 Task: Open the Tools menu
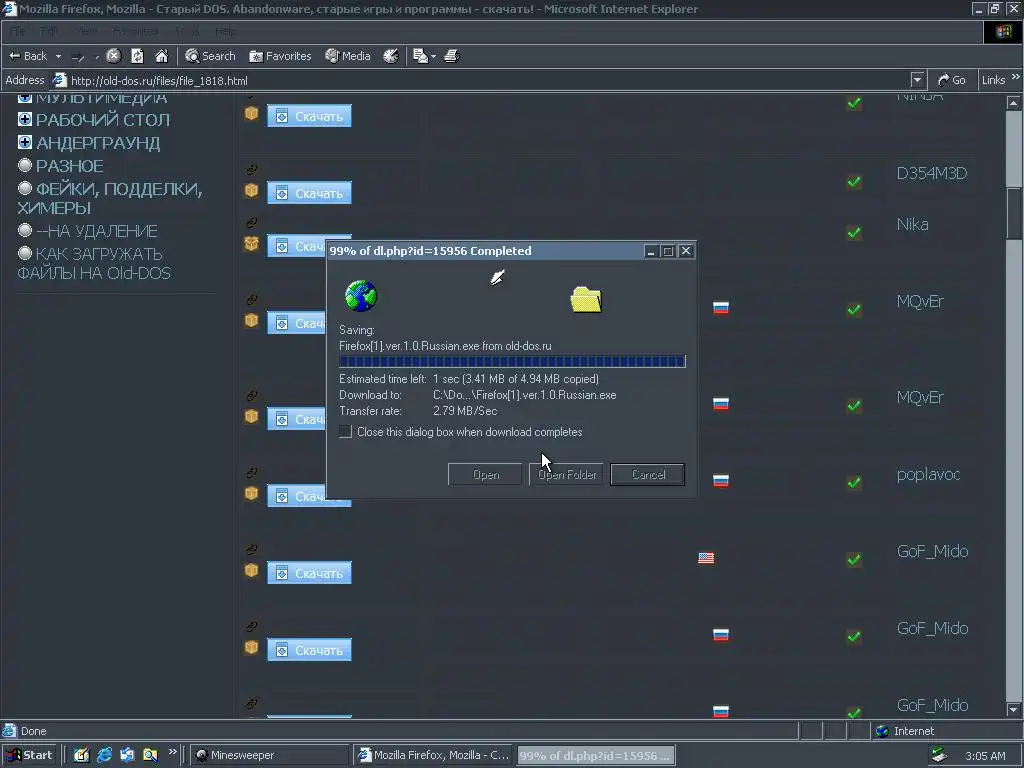click(x=187, y=31)
